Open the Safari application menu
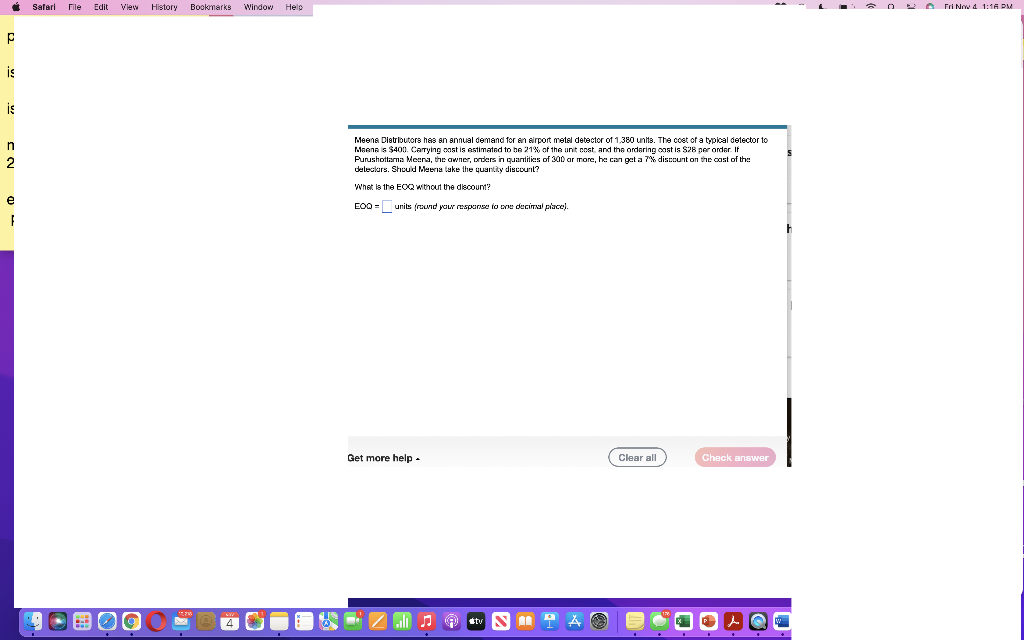This screenshot has width=1024, height=640. pyautogui.click(x=44, y=7)
